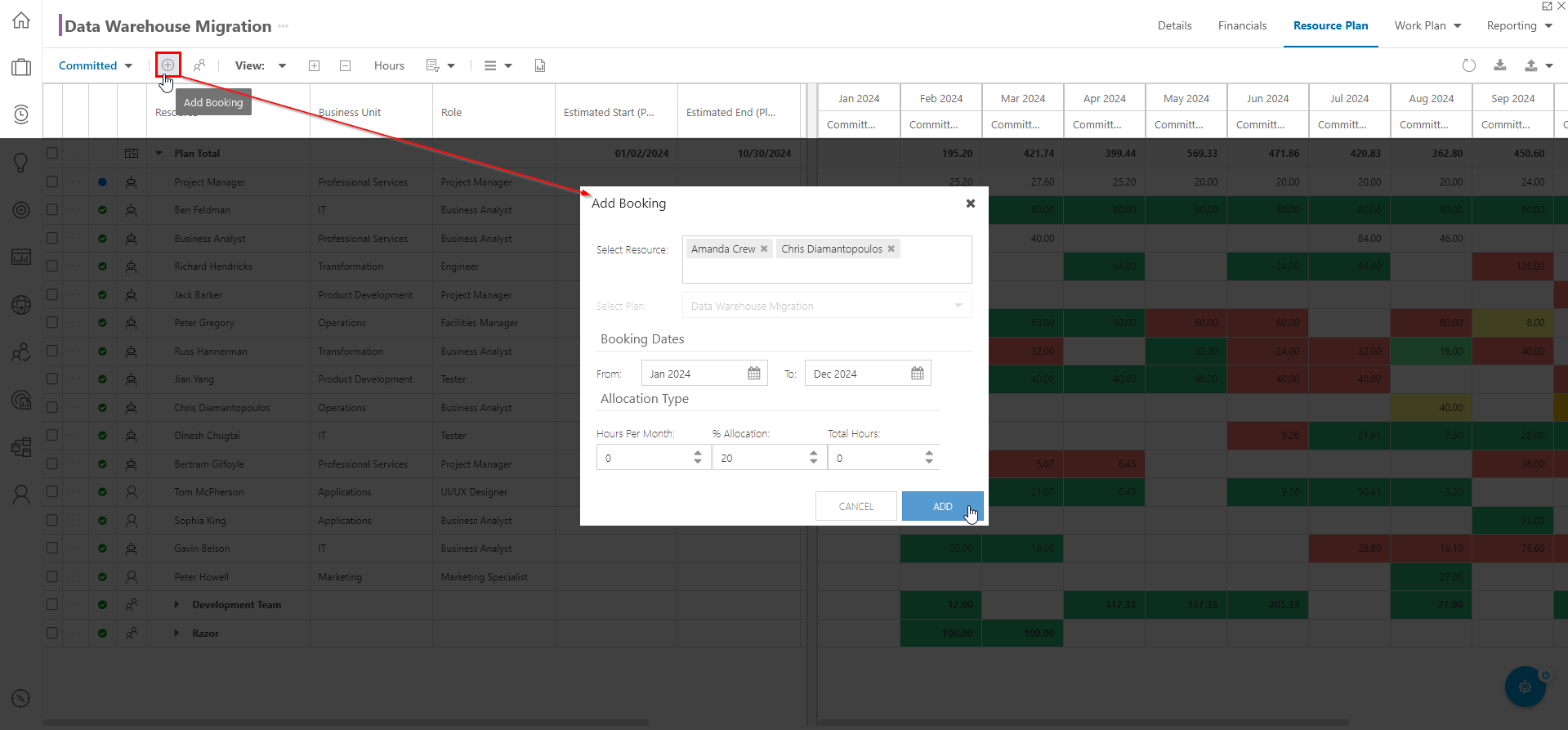Click the upload export icon
Viewport: 1568px width, 730px height.
[x=1531, y=65]
